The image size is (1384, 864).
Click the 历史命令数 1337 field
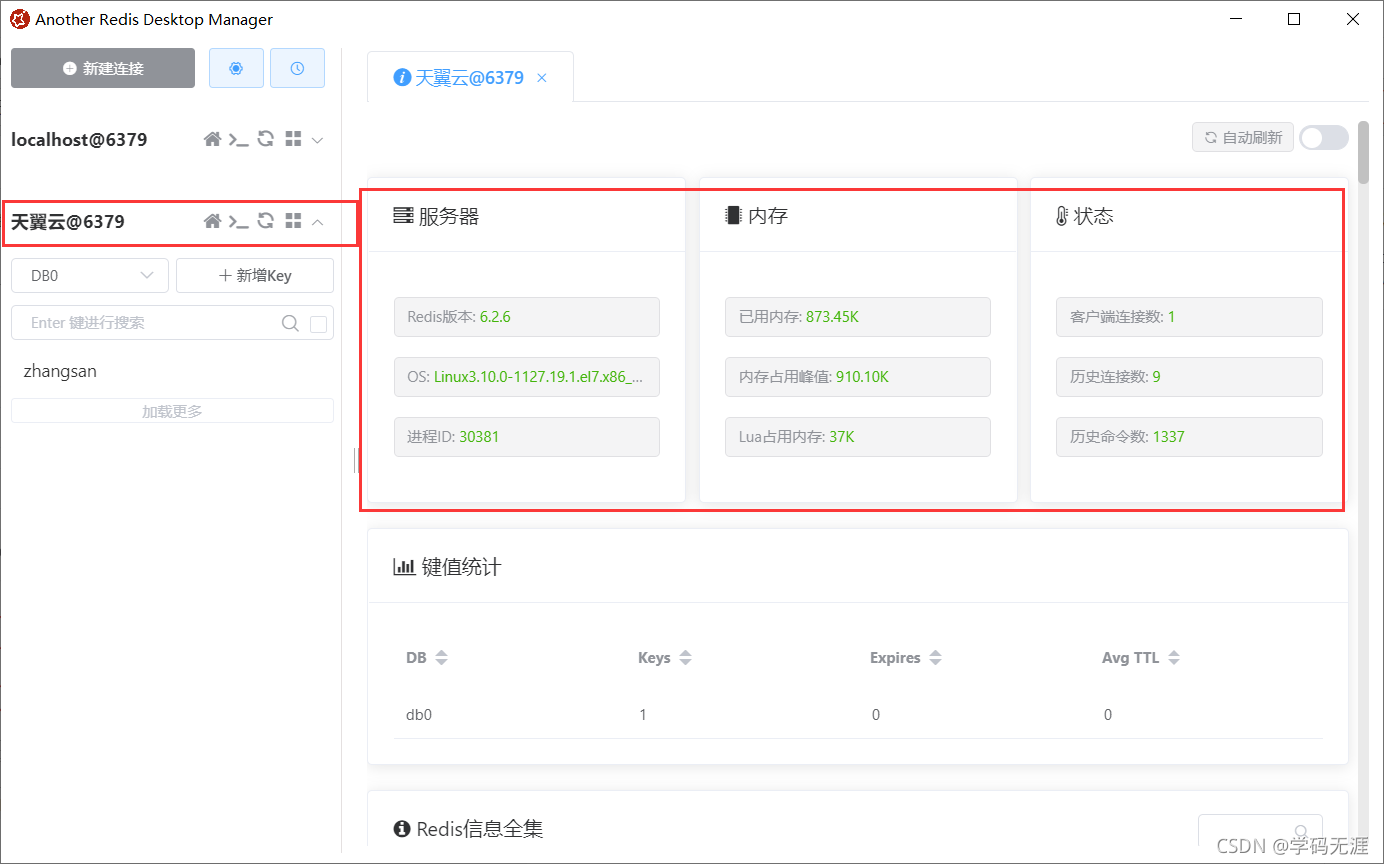(1189, 437)
